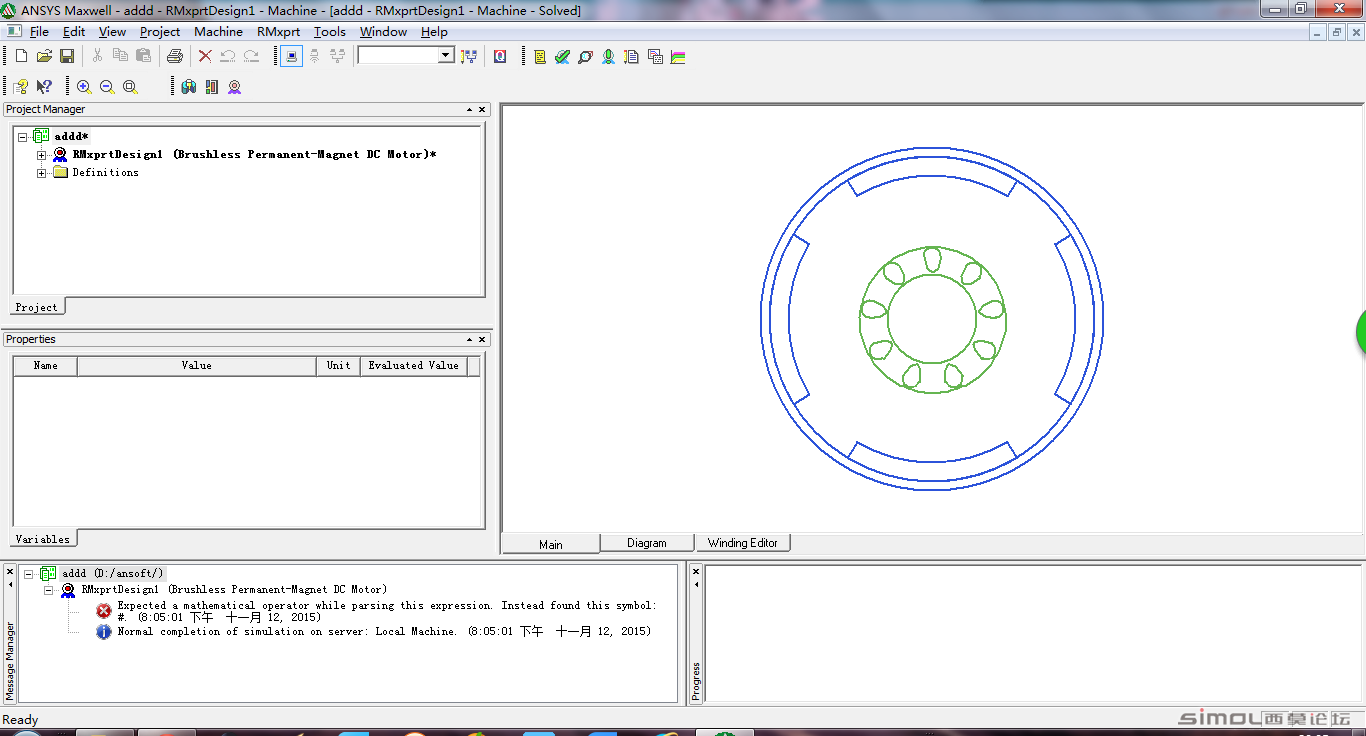This screenshot has height=736, width=1366.
Task: Click the Redo arrow icon
Action: point(251,56)
